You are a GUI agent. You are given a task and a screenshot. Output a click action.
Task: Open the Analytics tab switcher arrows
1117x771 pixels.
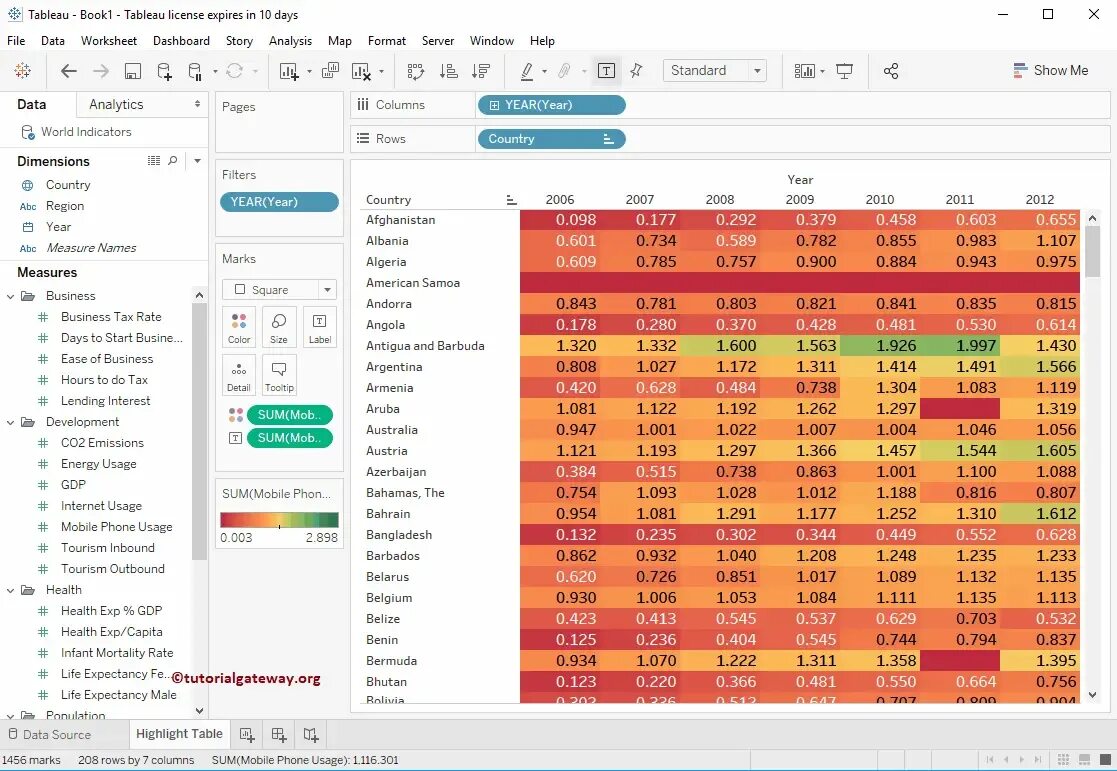(197, 104)
